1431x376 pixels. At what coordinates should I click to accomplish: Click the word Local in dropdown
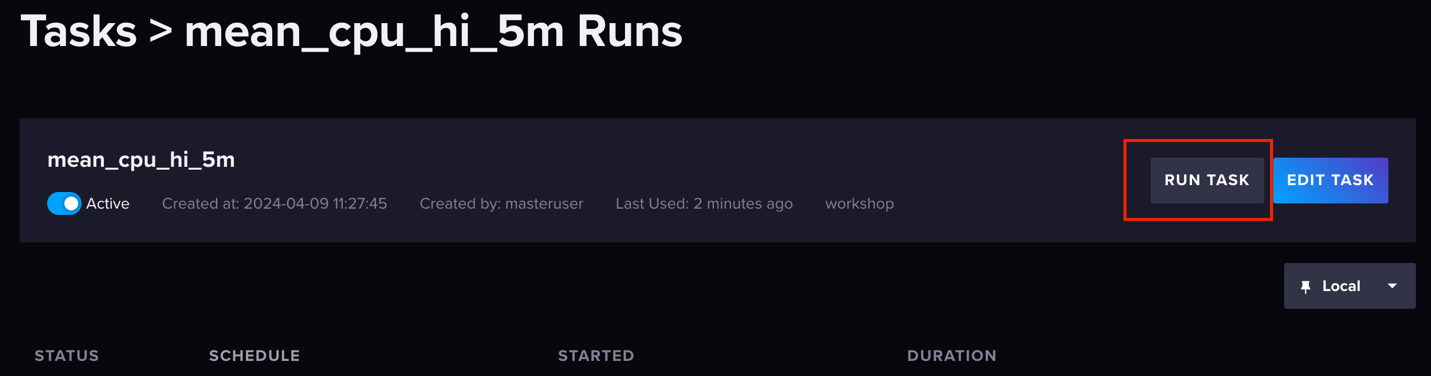point(1341,286)
